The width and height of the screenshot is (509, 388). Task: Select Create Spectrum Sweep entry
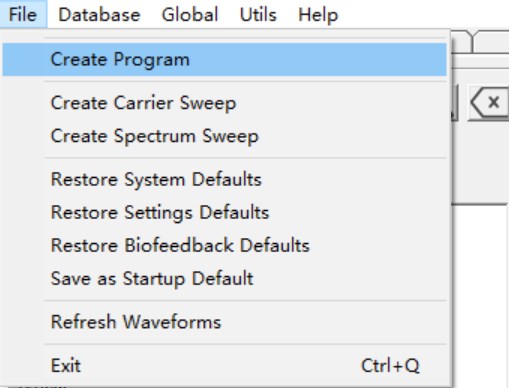[x=224, y=136]
